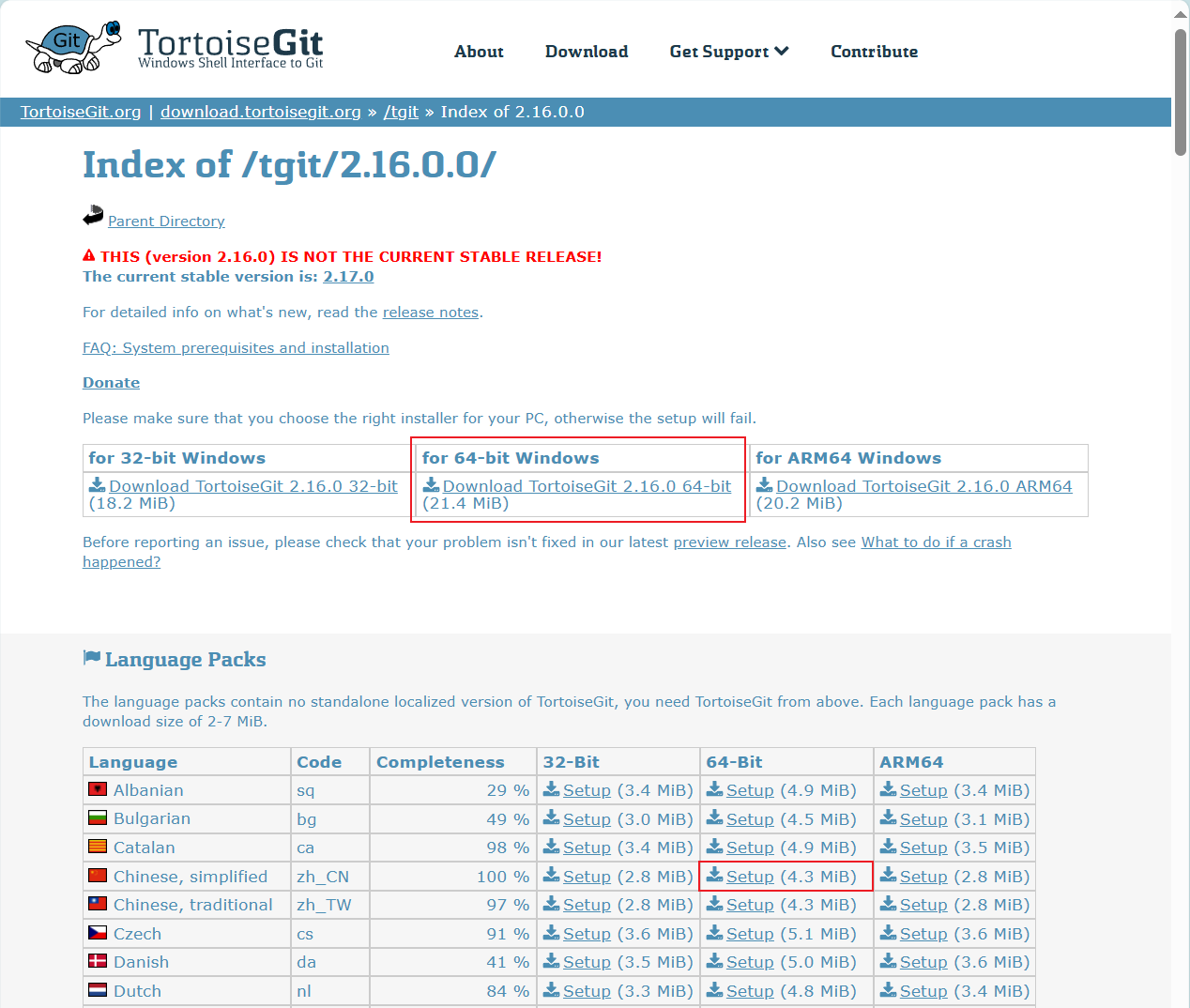Download TortoiseGit 2.16.0 64-bit installer link
The image size is (1190, 1008).
(587, 486)
